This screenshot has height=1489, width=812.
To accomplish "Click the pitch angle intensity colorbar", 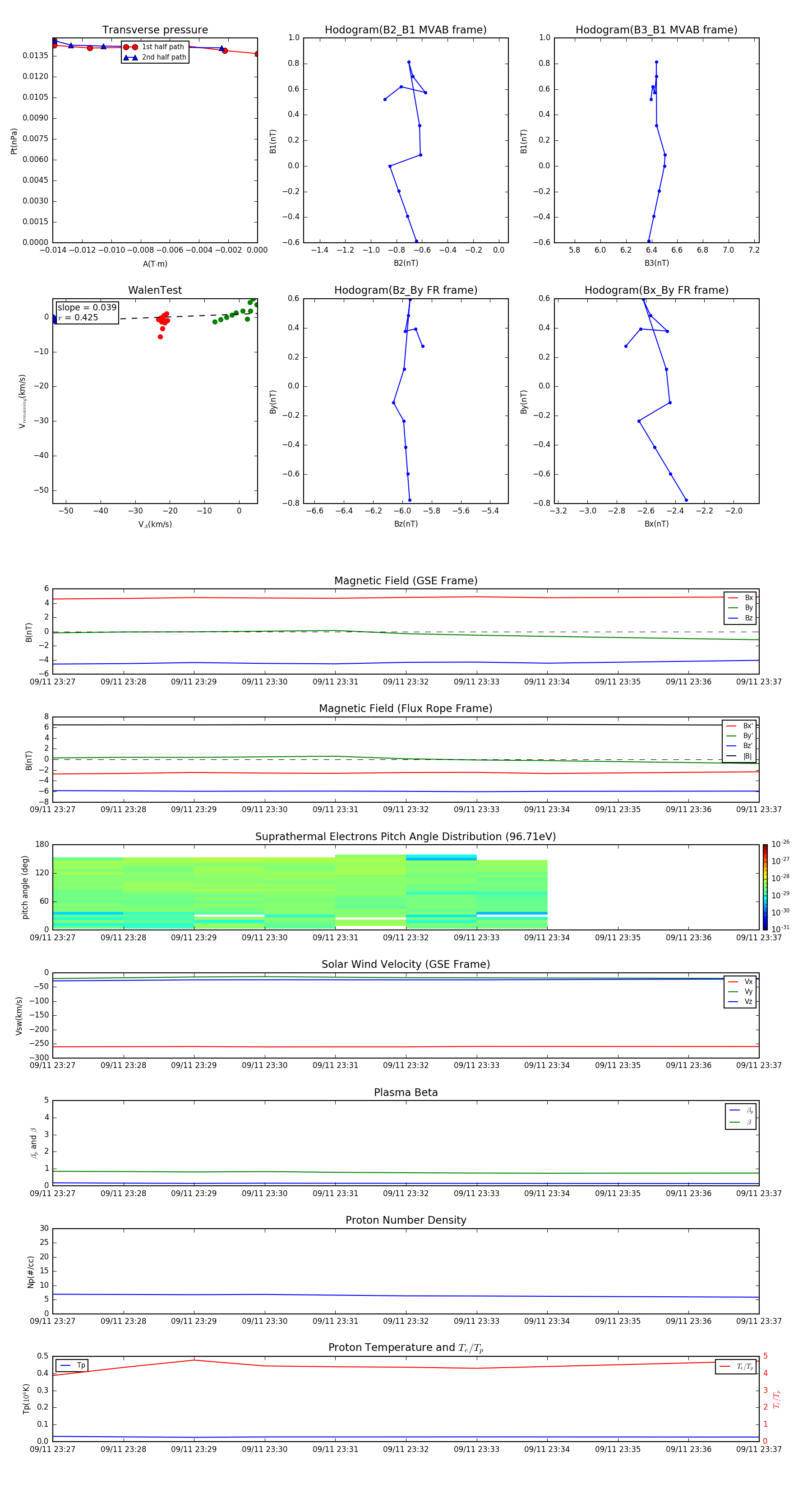I will coord(765,886).
